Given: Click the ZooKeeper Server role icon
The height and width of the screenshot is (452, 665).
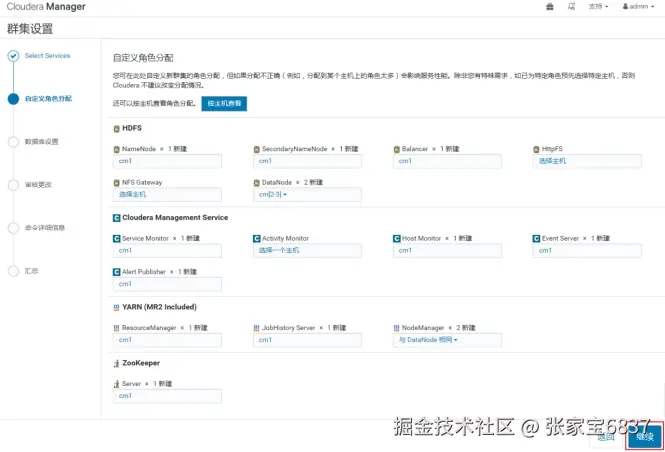Looking at the screenshot, I should coord(117,384).
